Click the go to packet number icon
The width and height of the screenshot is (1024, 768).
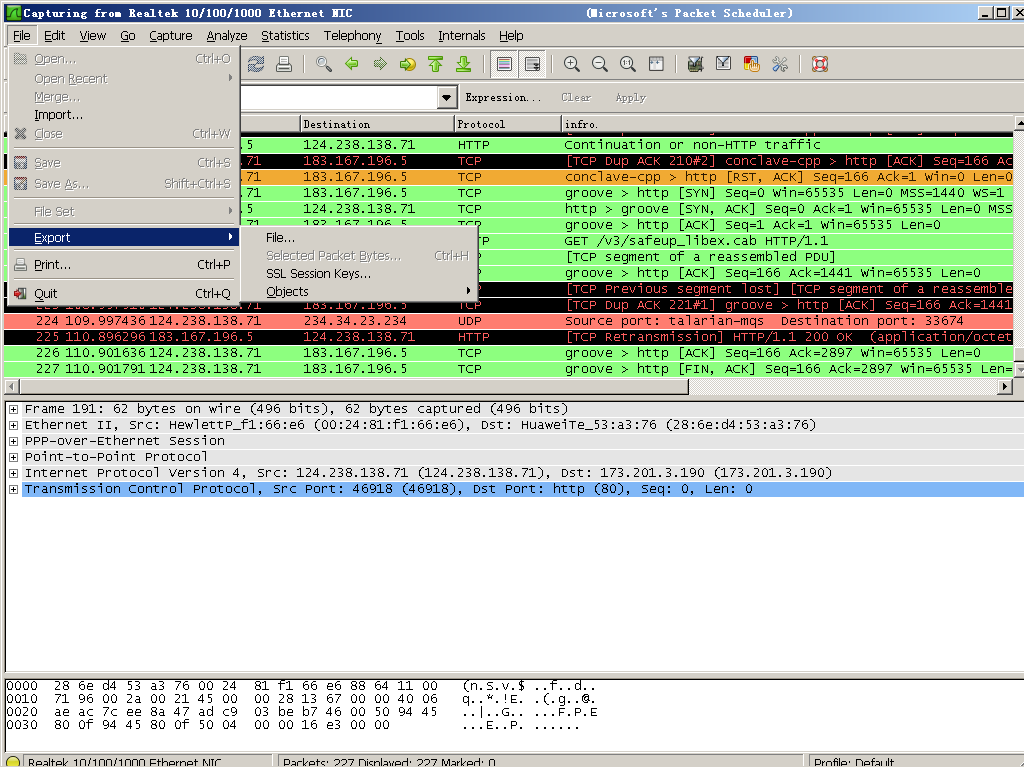pos(408,64)
